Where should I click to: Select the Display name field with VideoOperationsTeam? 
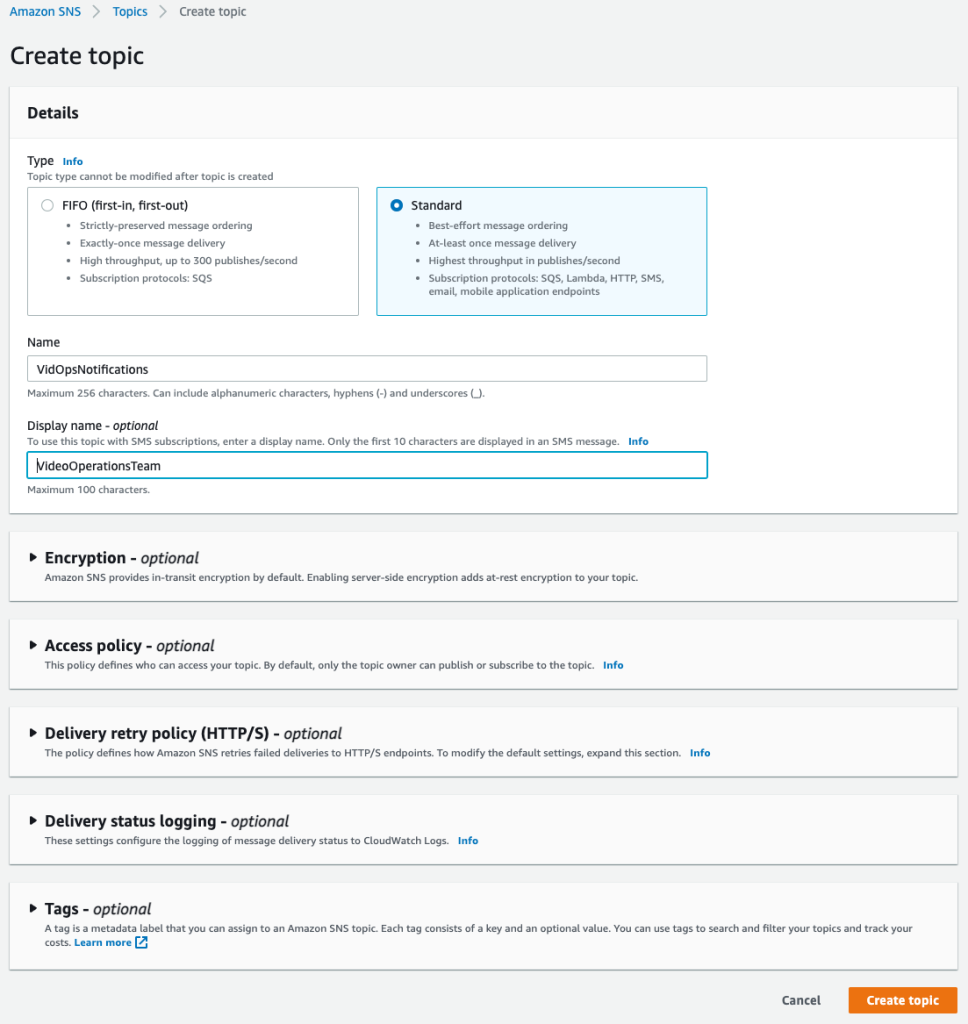(x=367, y=465)
